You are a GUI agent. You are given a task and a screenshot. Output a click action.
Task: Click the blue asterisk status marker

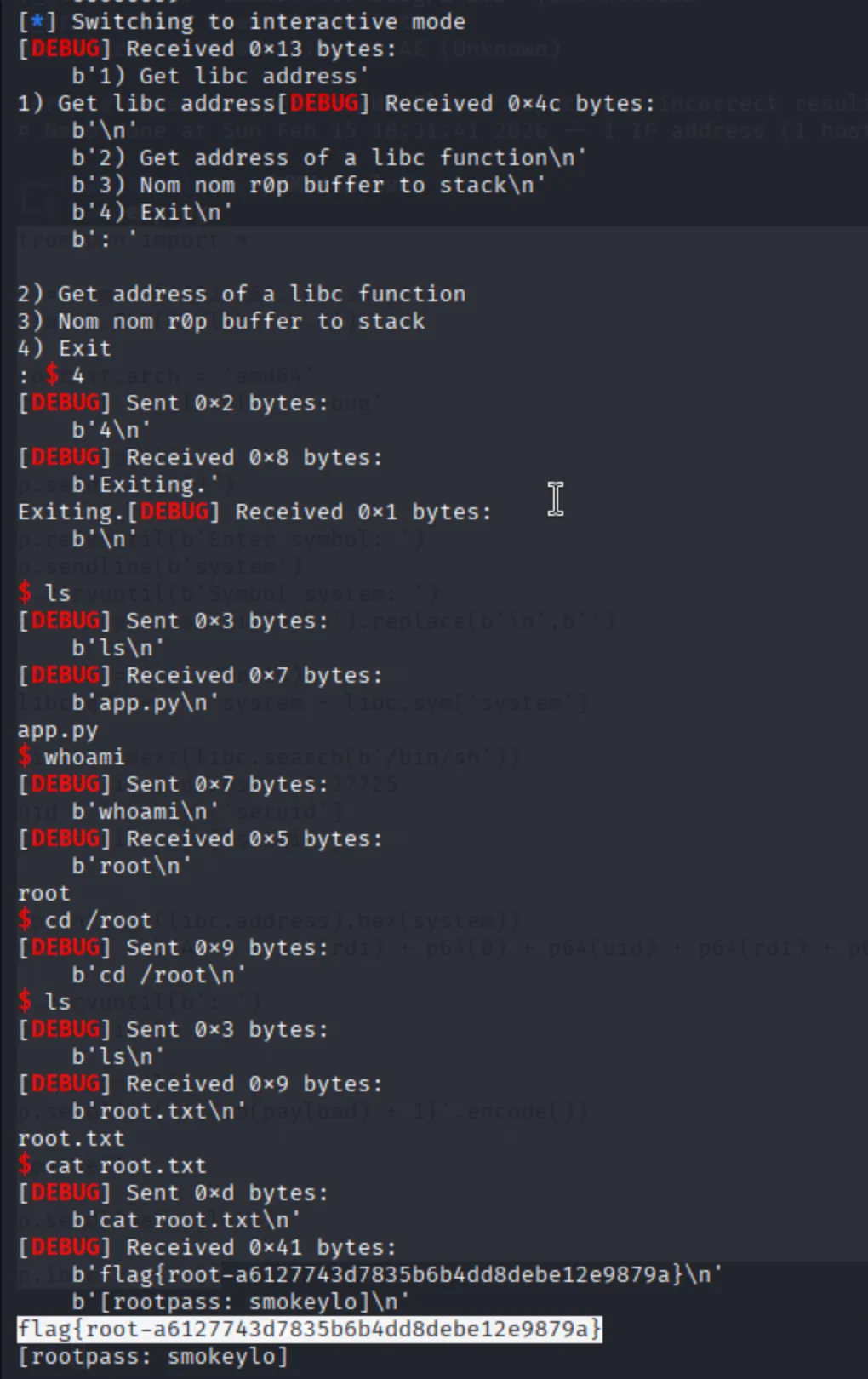click(x=37, y=21)
